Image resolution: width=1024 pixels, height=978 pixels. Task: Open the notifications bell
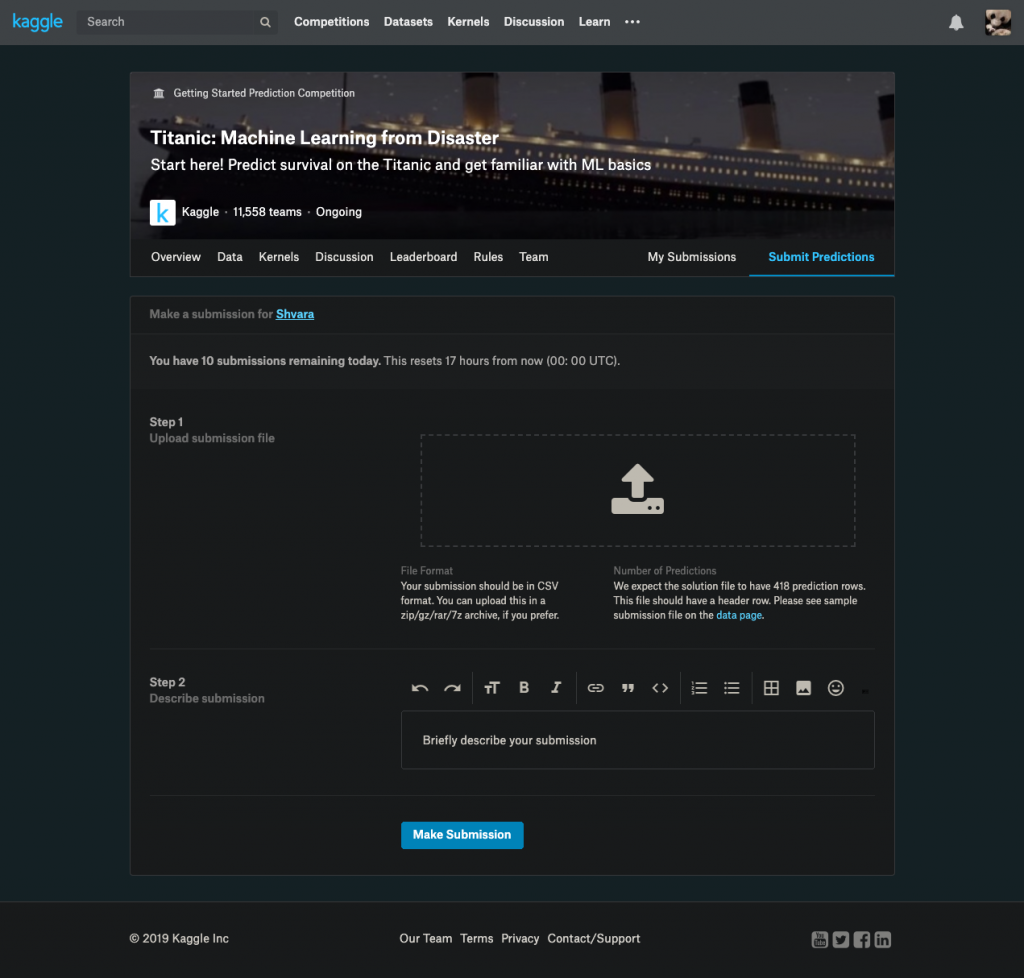click(x=956, y=23)
